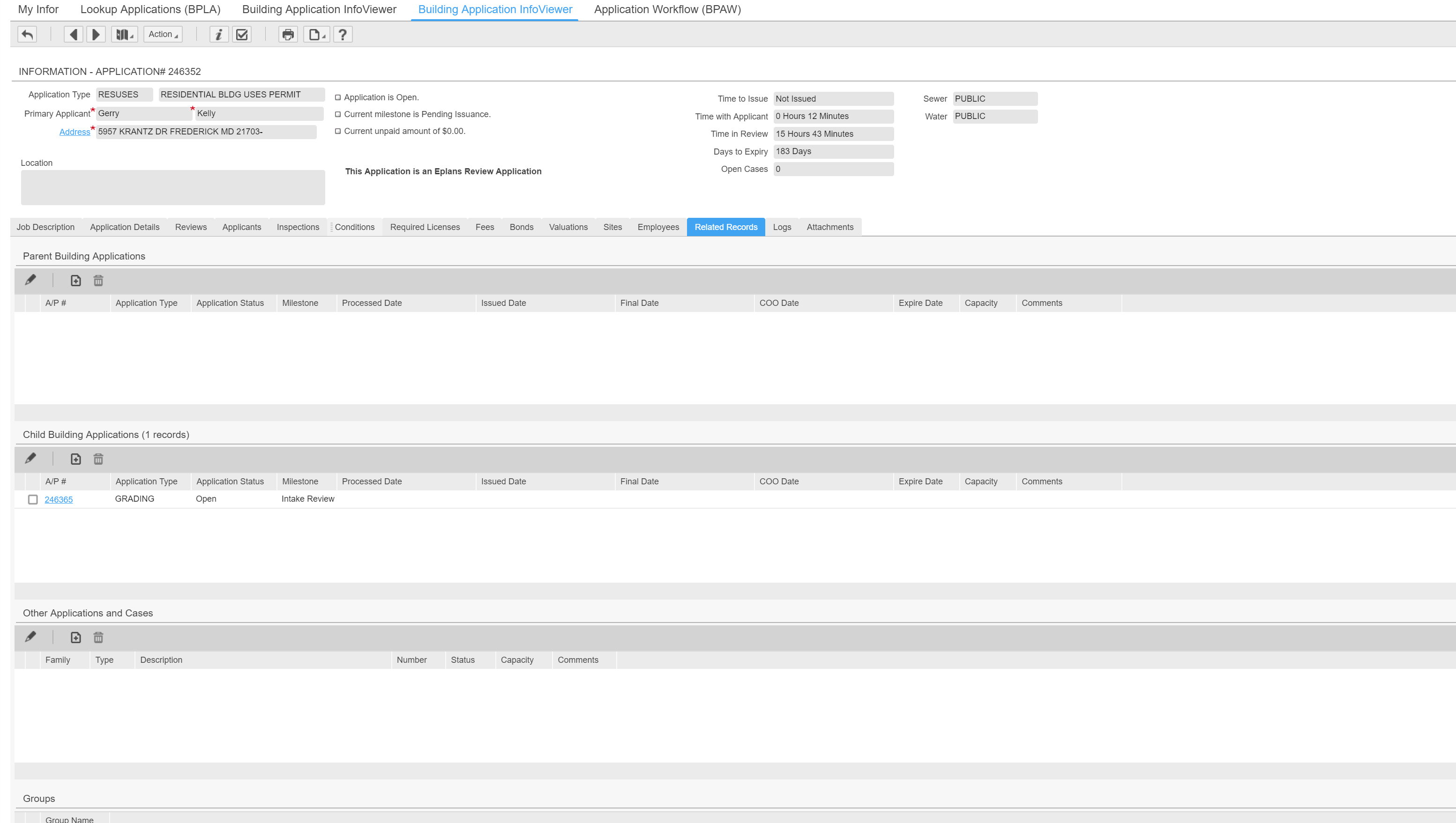This screenshot has width=1456, height=823.
Task: Go to previous record arrow
Action: coord(73,35)
